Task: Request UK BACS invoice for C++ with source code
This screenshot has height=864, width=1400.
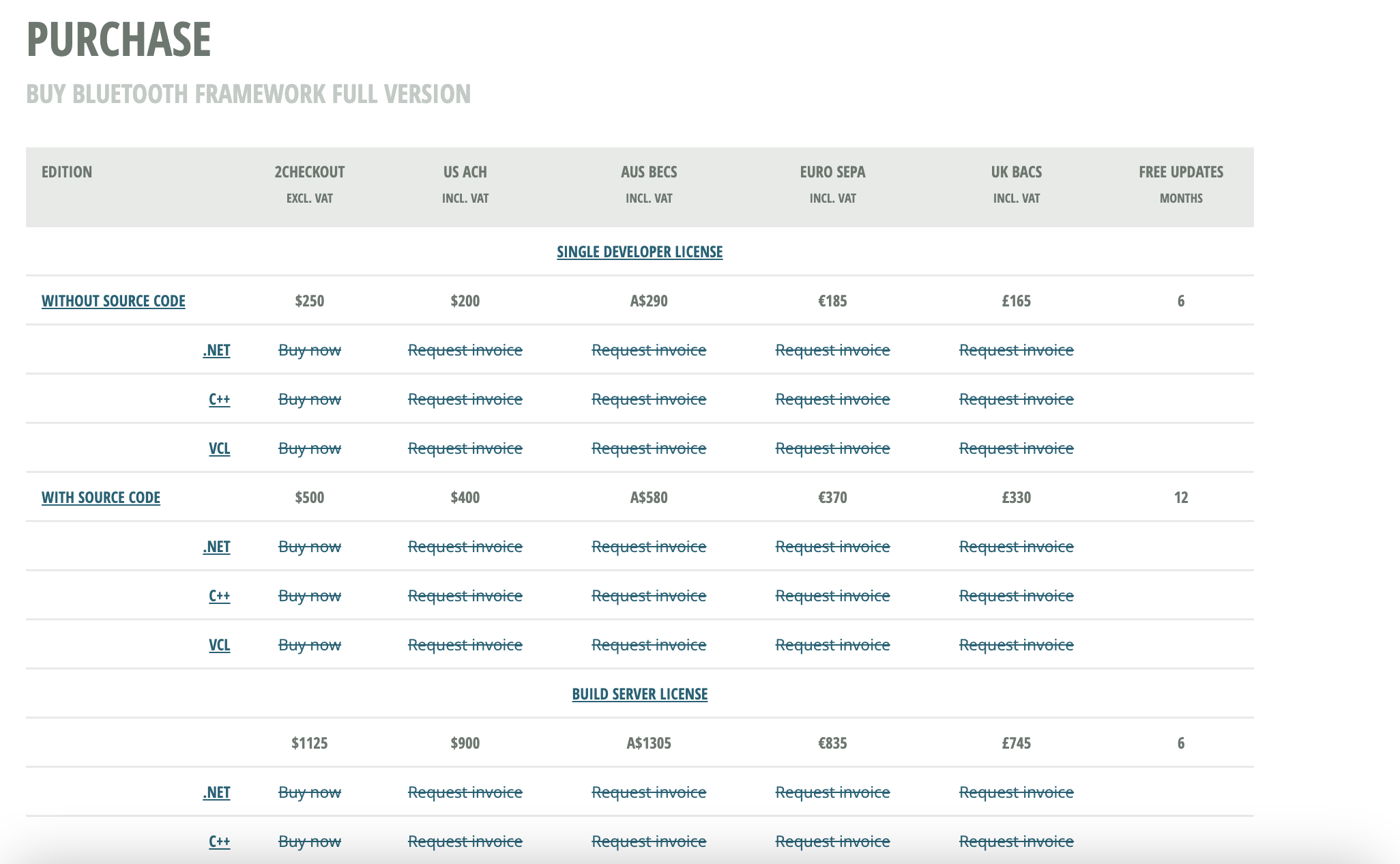Action: [1017, 596]
